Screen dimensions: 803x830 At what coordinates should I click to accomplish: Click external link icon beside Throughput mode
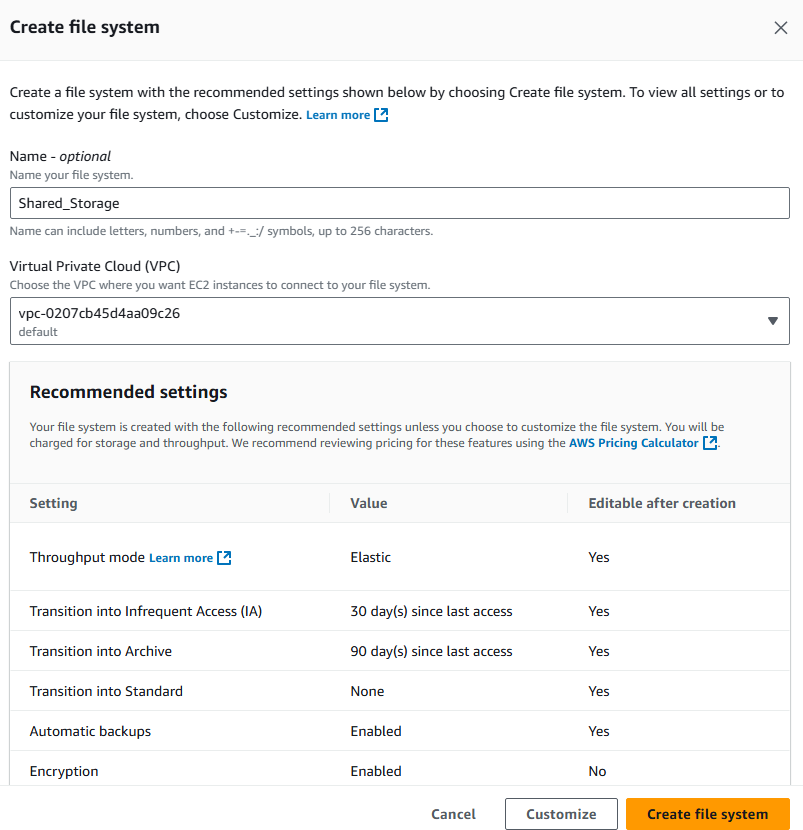pyautogui.click(x=224, y=557)
